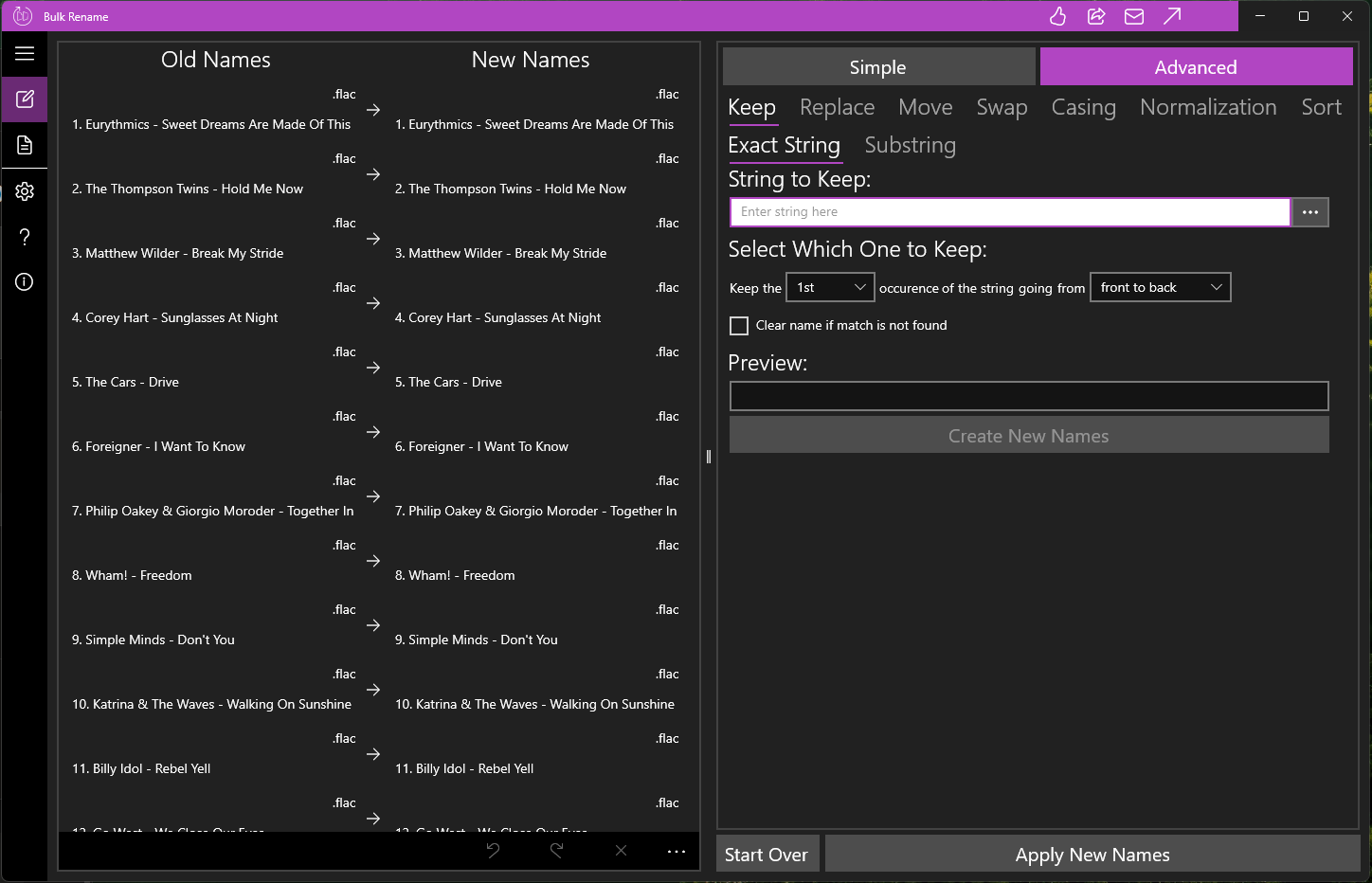
Task: Click the mail feedback icon in title bar
Action: click(1134, 16)
